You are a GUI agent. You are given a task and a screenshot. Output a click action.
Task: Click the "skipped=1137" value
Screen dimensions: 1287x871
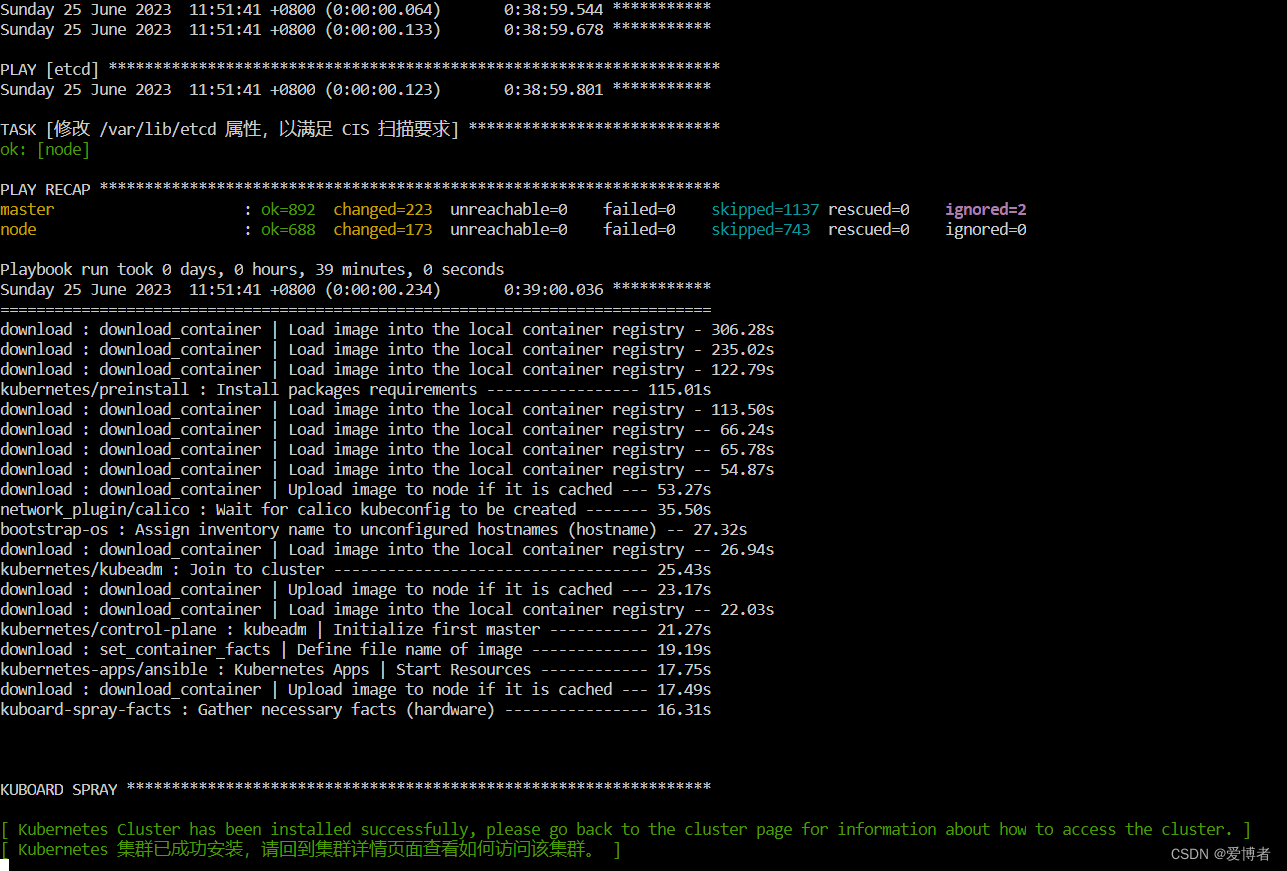point(765,209)
